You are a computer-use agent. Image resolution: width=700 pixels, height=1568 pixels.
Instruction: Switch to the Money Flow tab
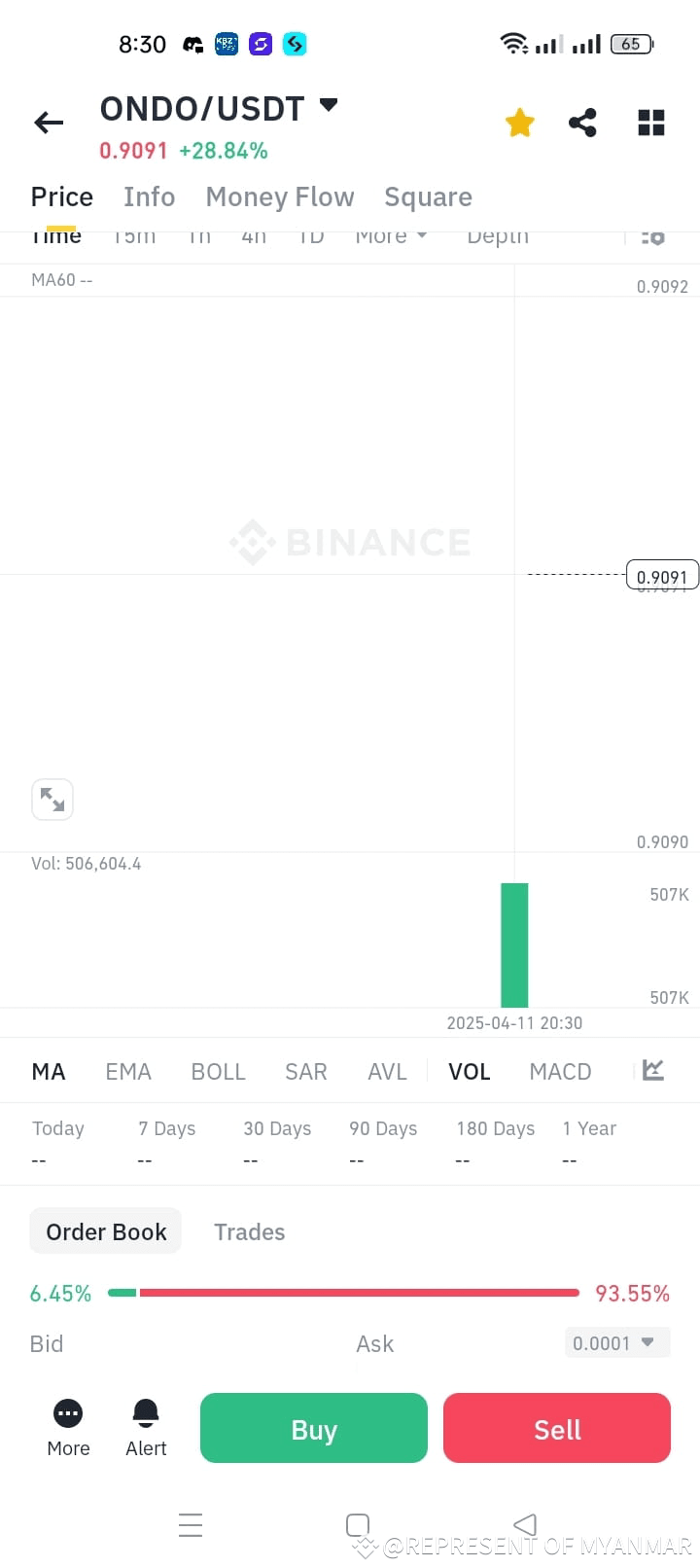[280, 196]
